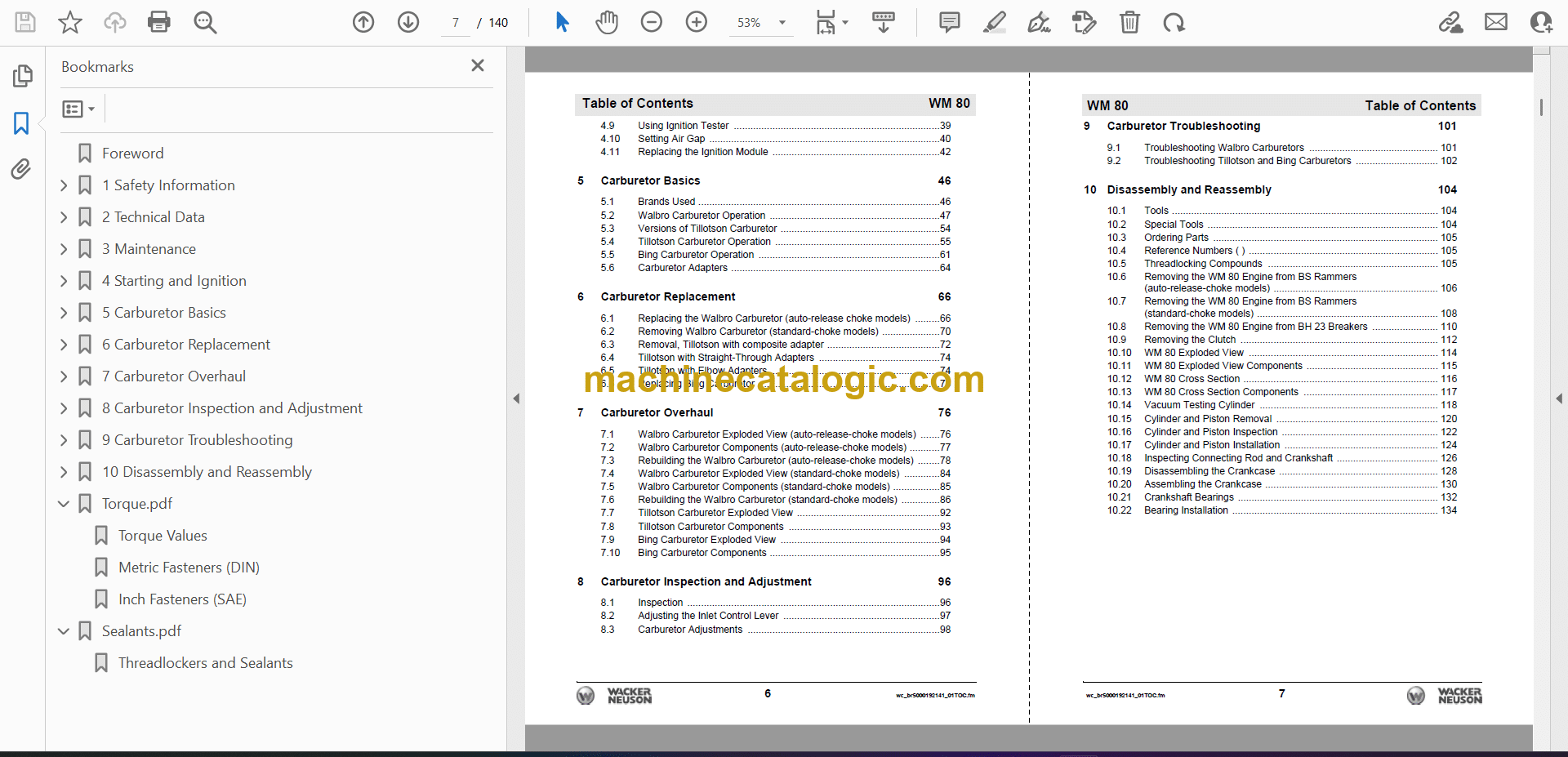Open the fit page options tool

831,22
